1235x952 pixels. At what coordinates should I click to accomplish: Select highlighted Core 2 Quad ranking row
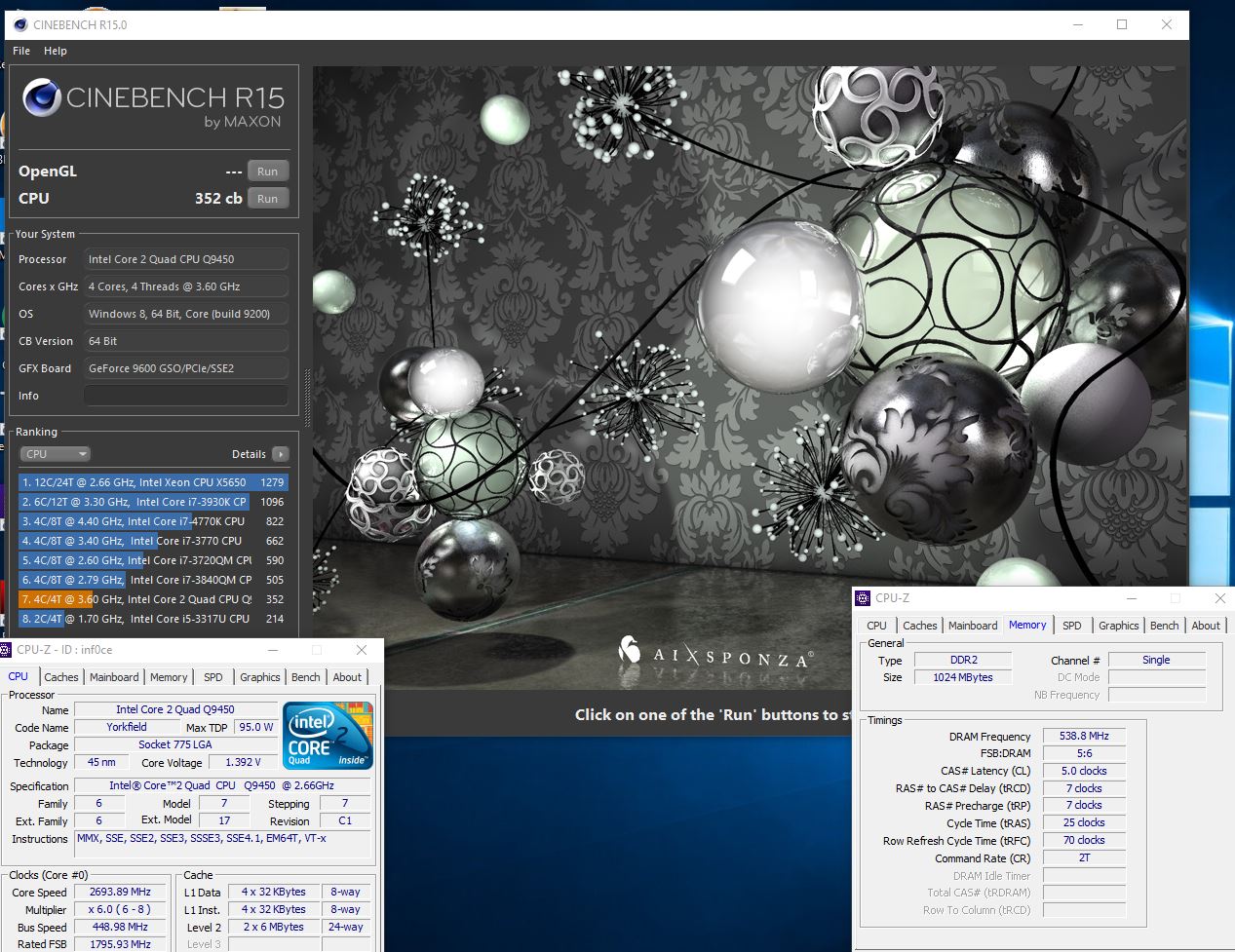153,599
